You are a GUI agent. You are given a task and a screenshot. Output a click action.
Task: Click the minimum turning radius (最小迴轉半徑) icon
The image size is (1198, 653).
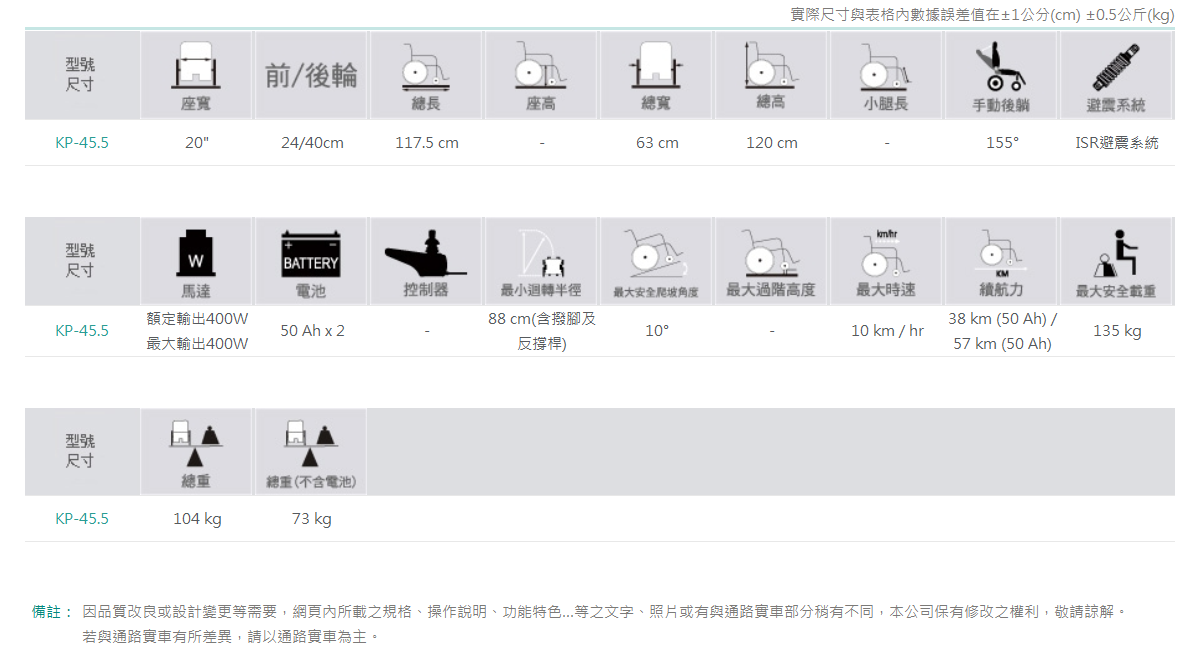(541, 254)
